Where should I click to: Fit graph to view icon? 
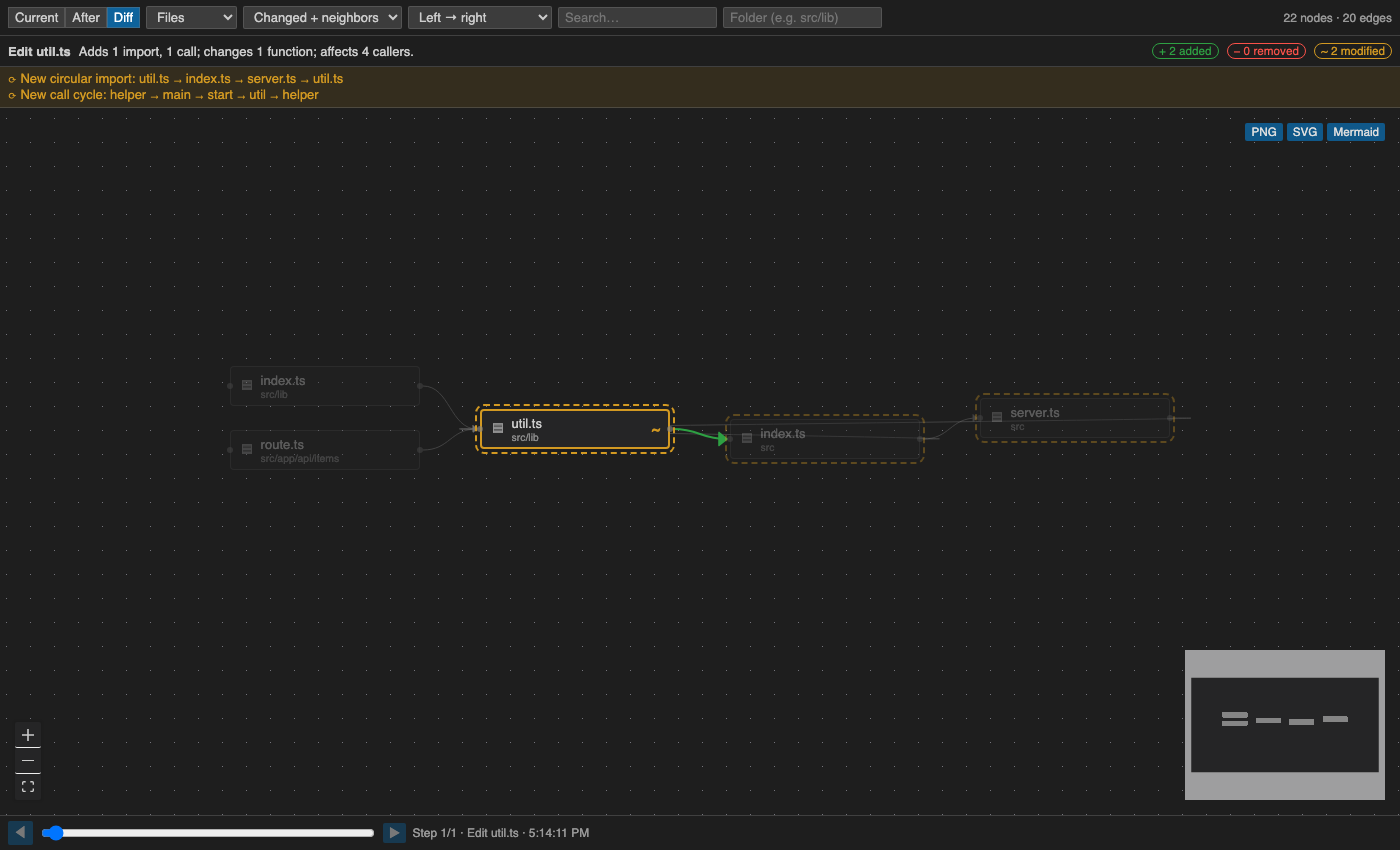click(28, 787)
